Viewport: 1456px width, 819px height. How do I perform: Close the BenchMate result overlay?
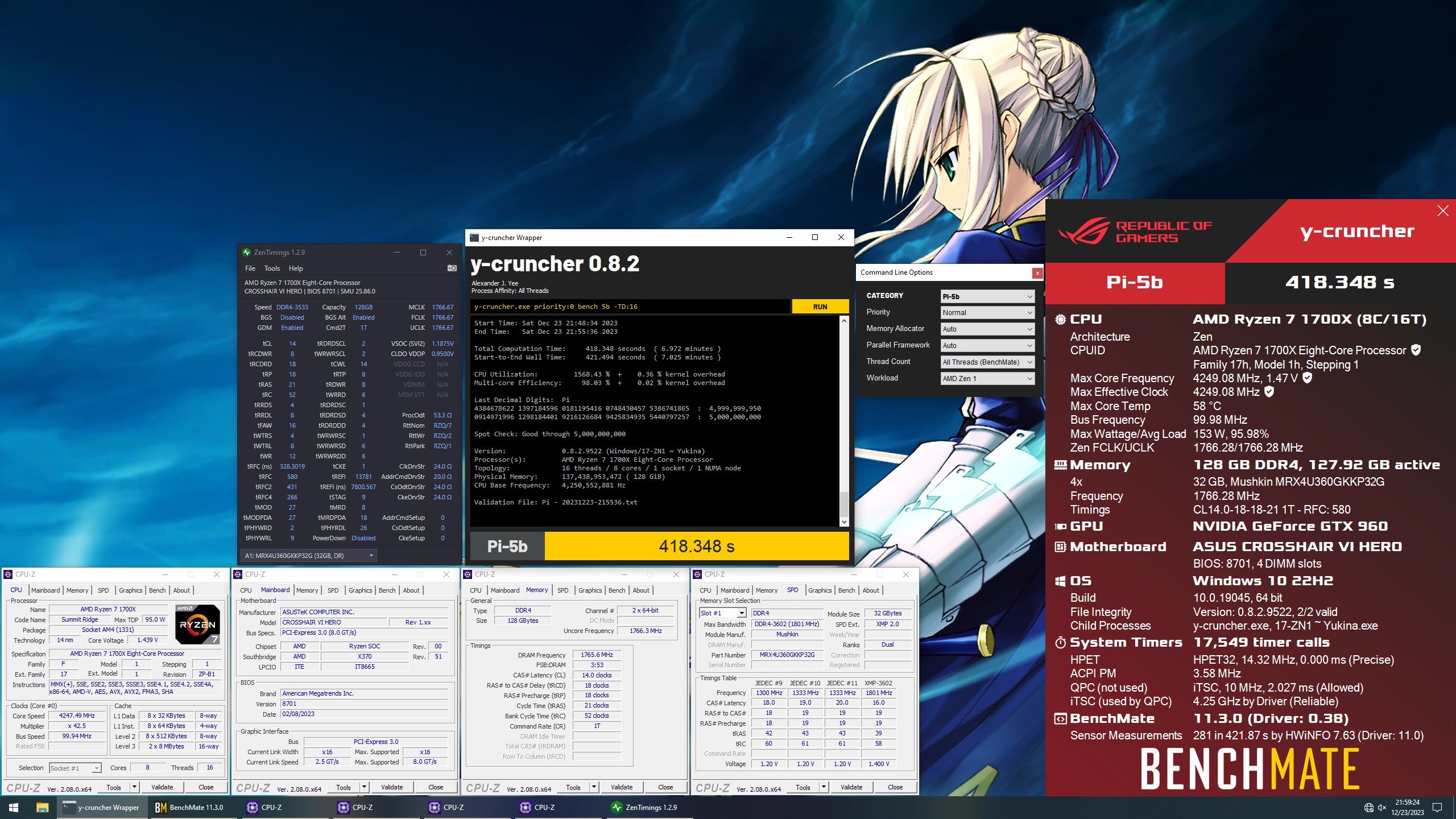point(1443,211)
